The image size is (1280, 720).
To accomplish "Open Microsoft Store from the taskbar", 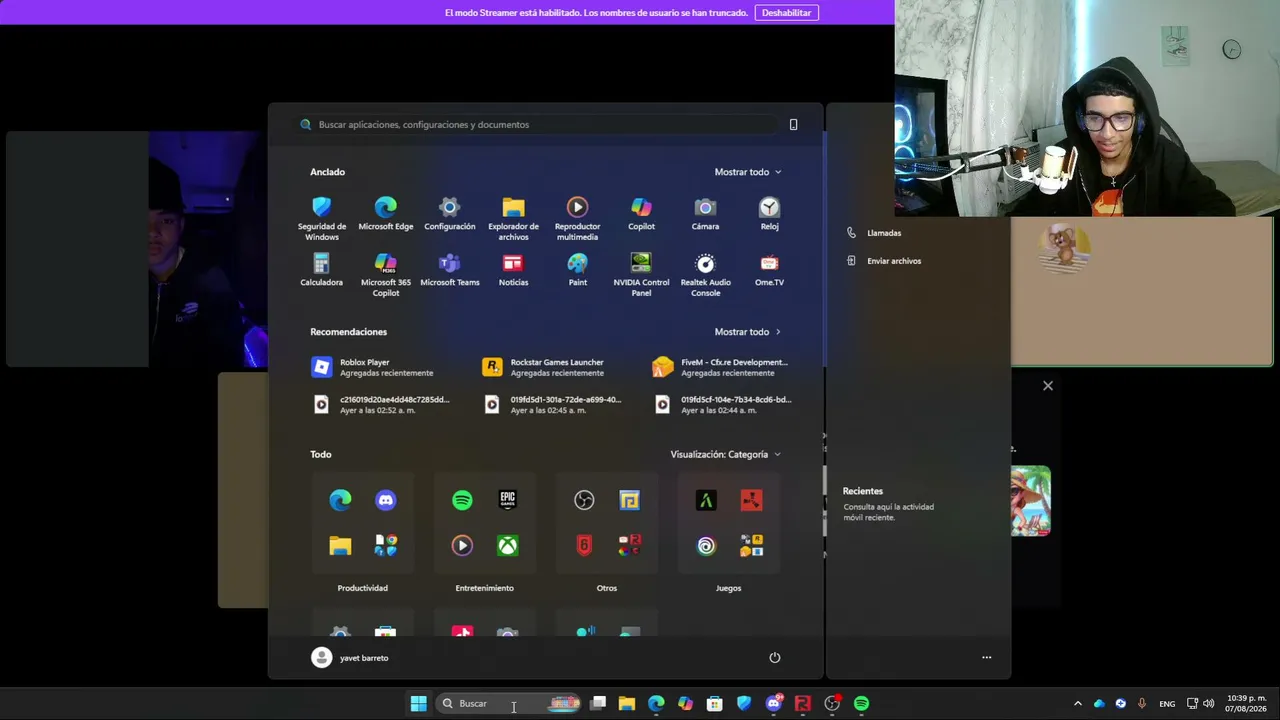I will 714,704.
